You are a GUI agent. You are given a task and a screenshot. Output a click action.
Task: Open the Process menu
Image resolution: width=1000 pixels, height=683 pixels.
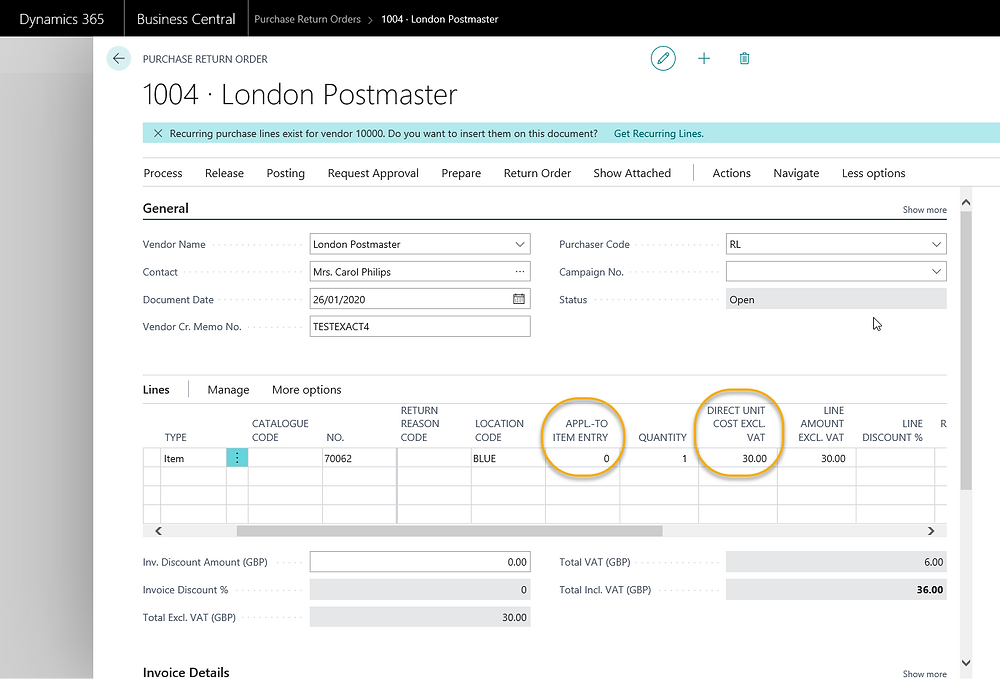(x=163, y=173)
